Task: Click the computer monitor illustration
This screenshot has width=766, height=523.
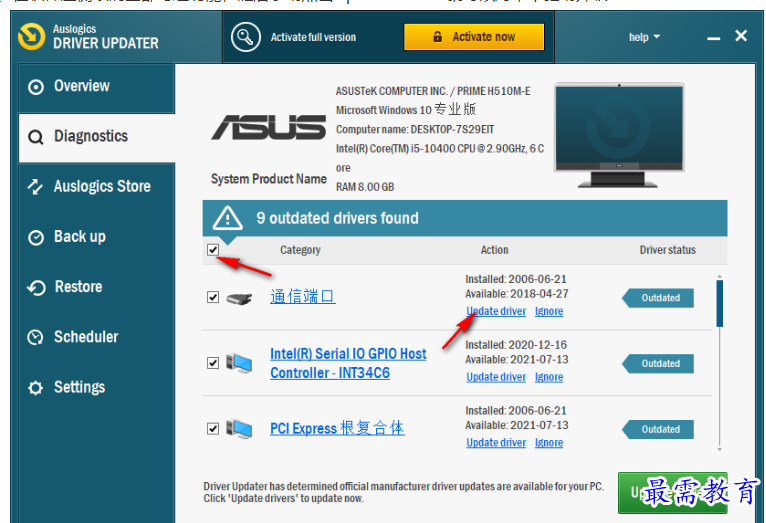Action: (x=619, y=135)
